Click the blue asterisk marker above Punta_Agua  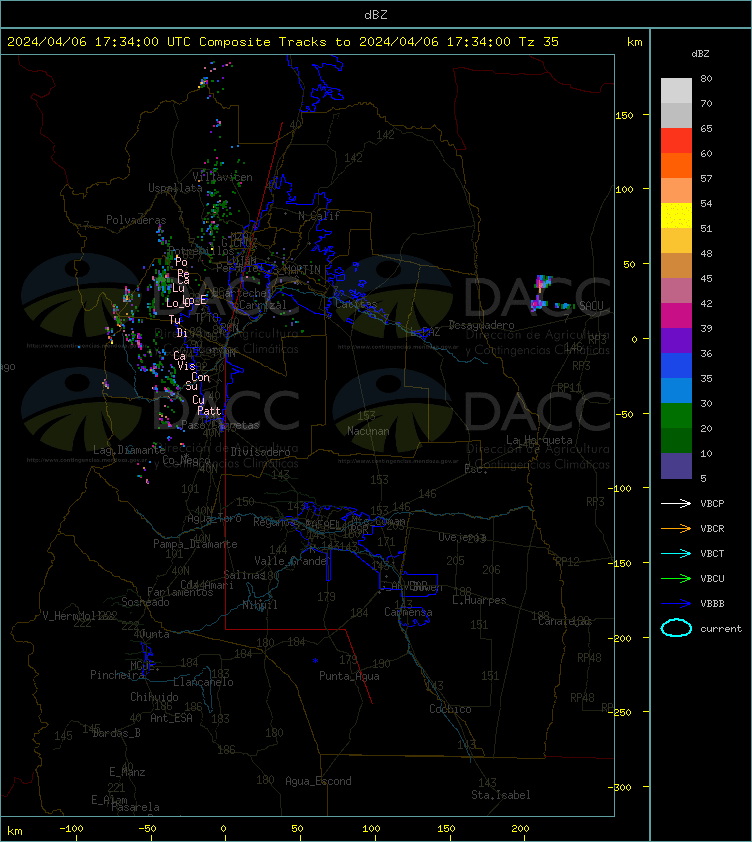click(x=315, y=660)
